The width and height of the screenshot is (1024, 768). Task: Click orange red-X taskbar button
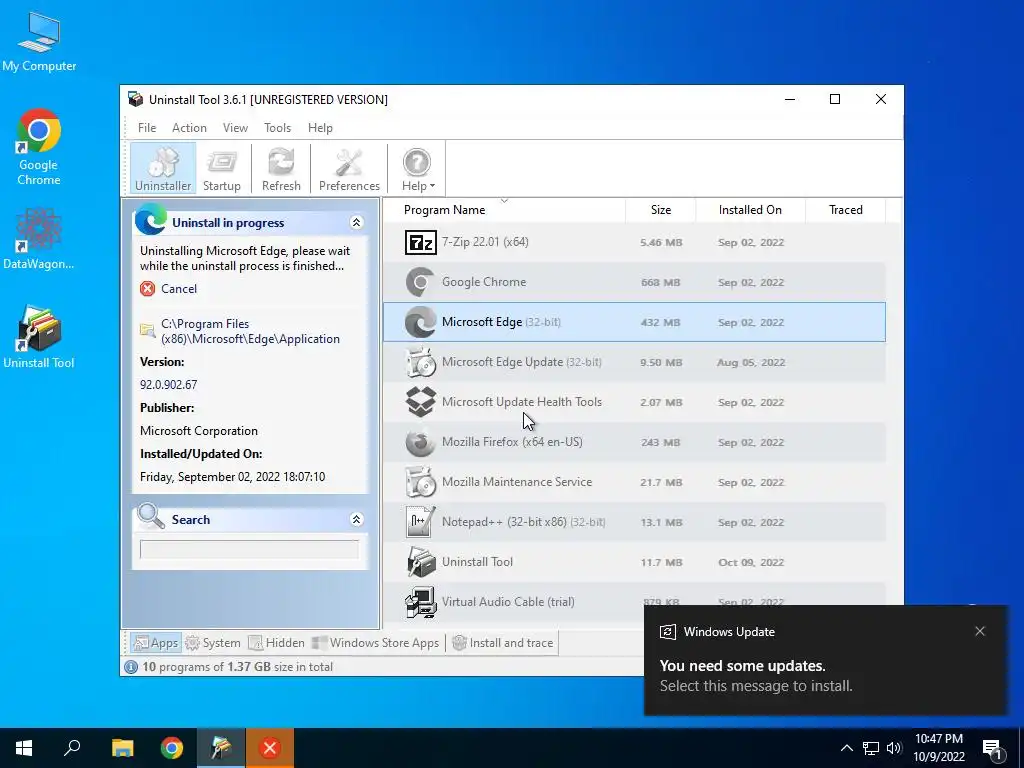pos(270,748)
